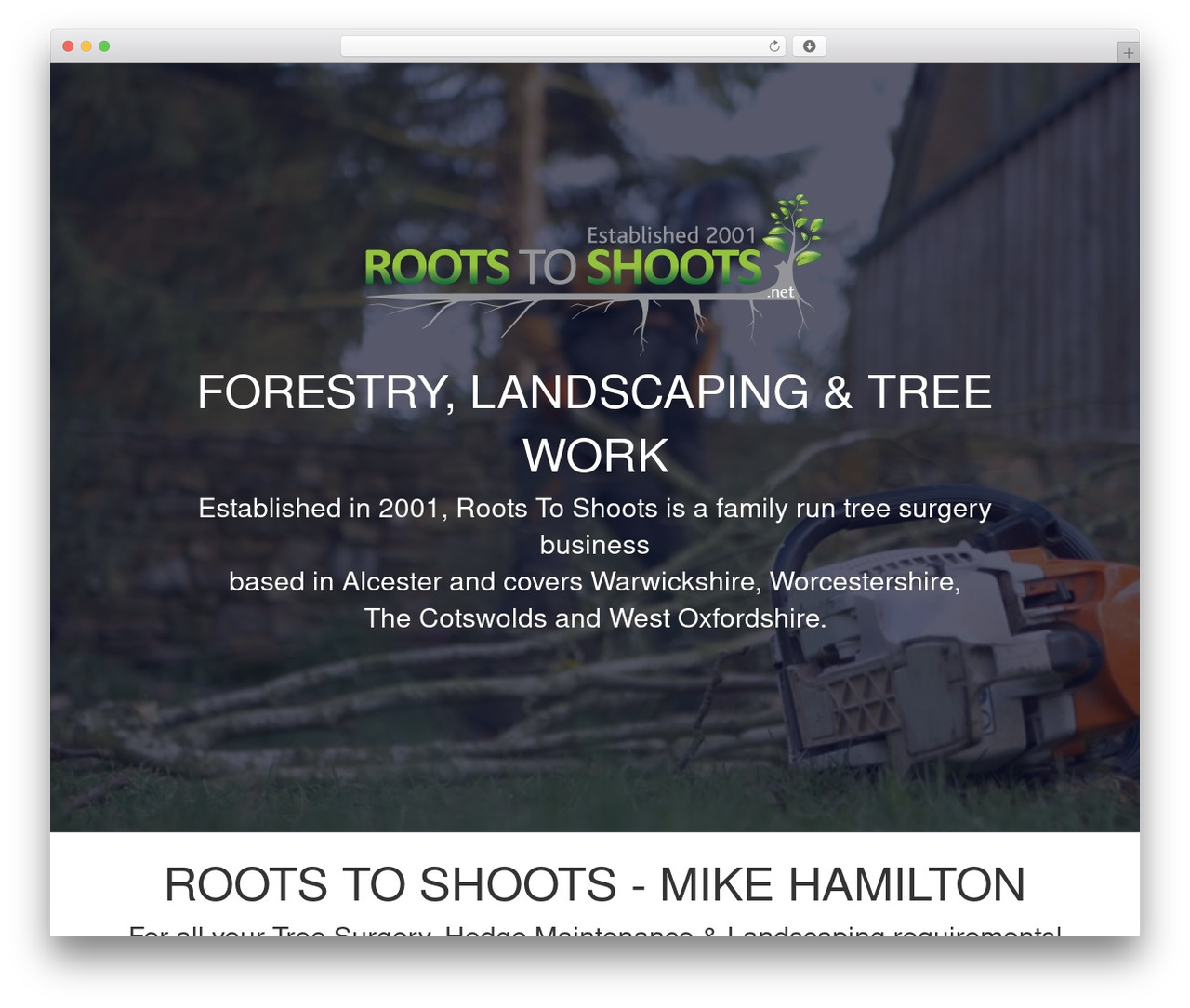Click the Roots To Shoots logo
This screenshot has height=1008, width=1190.
(594, 273)
